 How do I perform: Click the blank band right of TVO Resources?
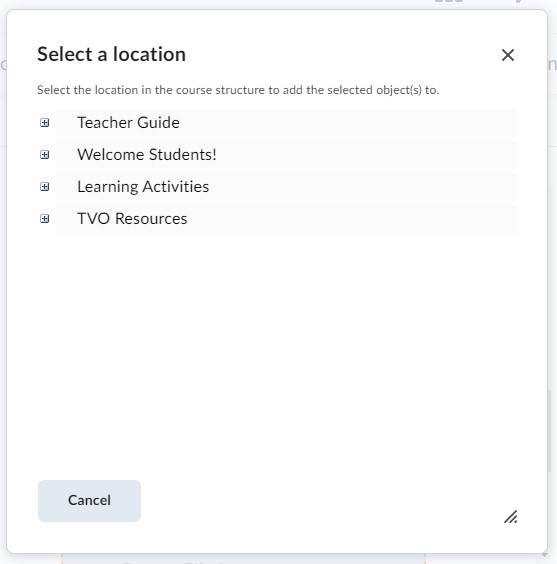(x=352, y=219)
